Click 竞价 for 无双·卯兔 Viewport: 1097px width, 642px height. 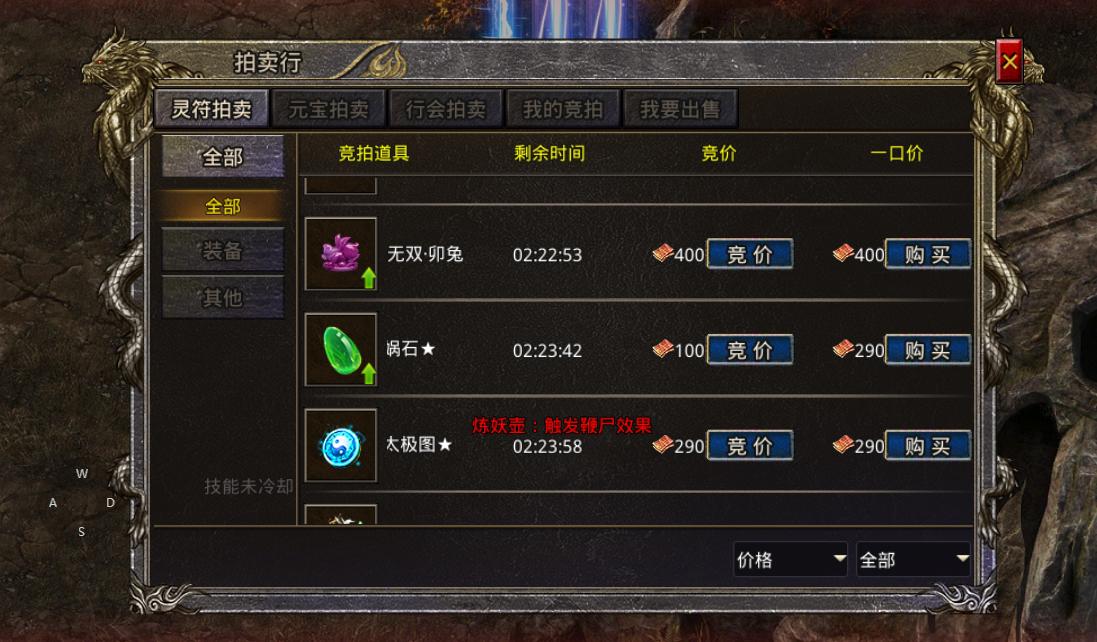click(749, 254)
